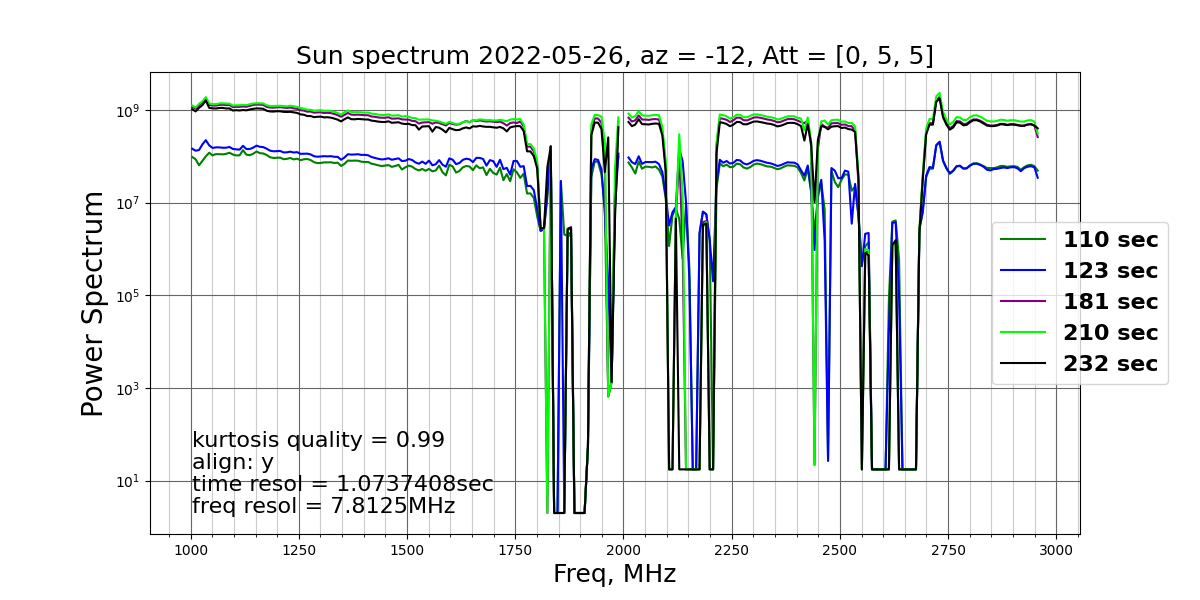1200x600 pixels.
Task: Click the Sun spectrum plot title
Action: click(615, 56)
